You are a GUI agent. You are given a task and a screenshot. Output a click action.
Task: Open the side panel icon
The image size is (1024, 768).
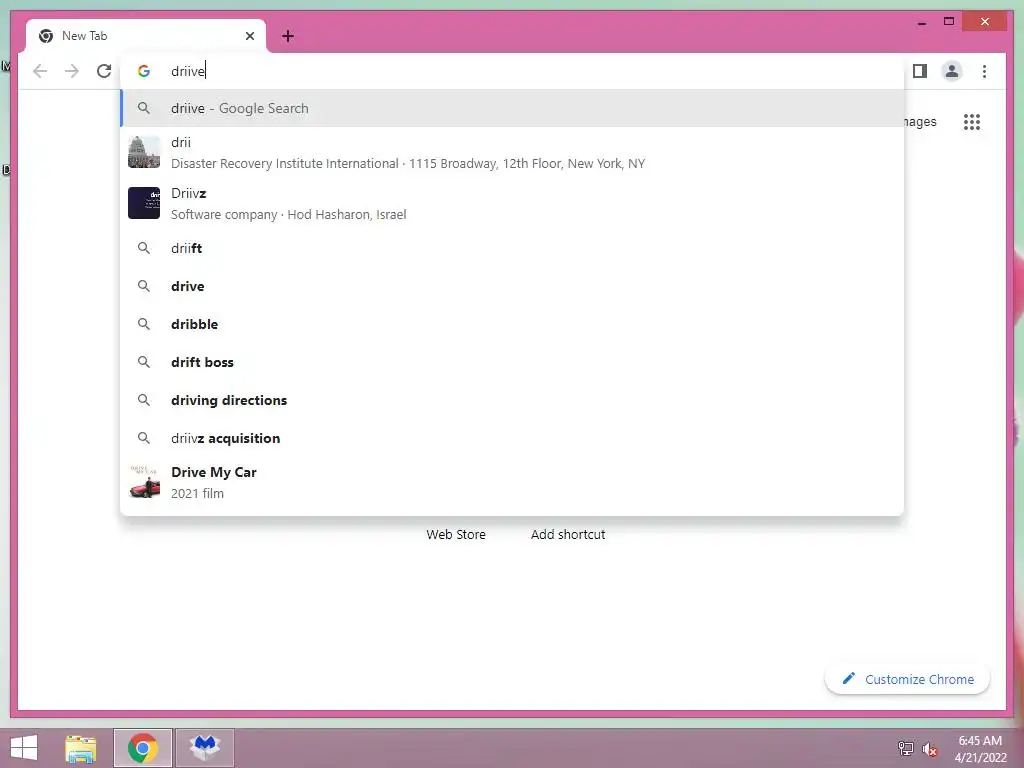(920, 71)
